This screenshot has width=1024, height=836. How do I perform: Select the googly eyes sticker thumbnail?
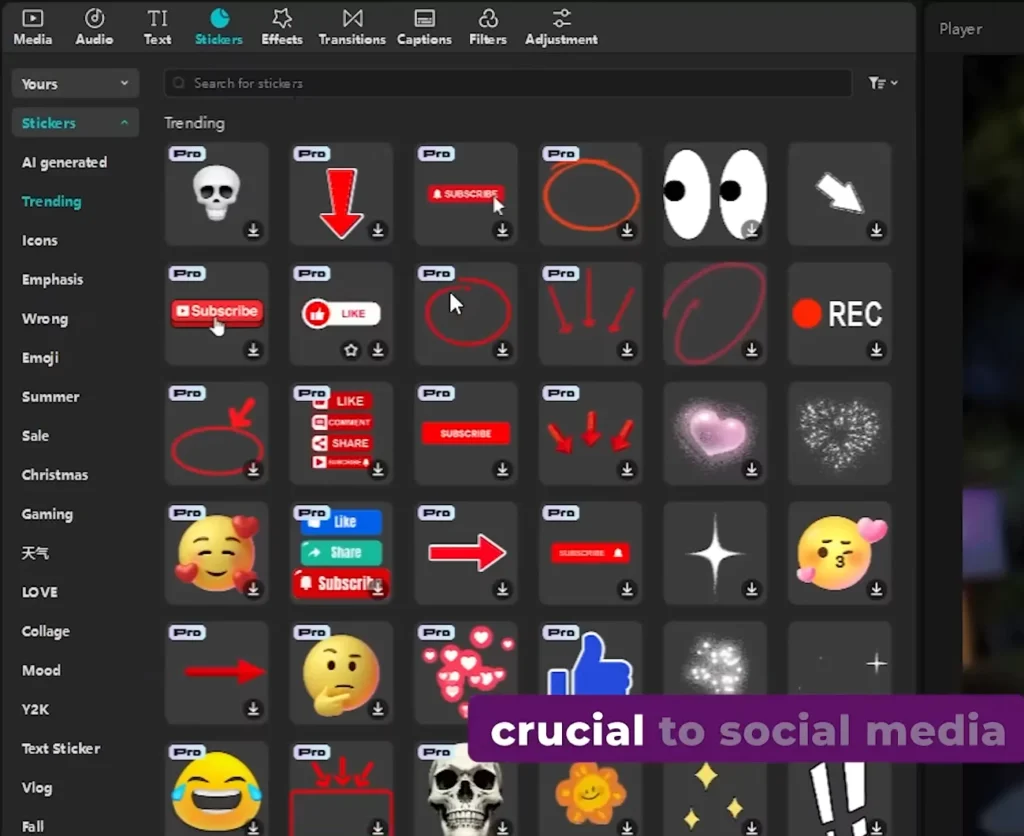point(714,193)
